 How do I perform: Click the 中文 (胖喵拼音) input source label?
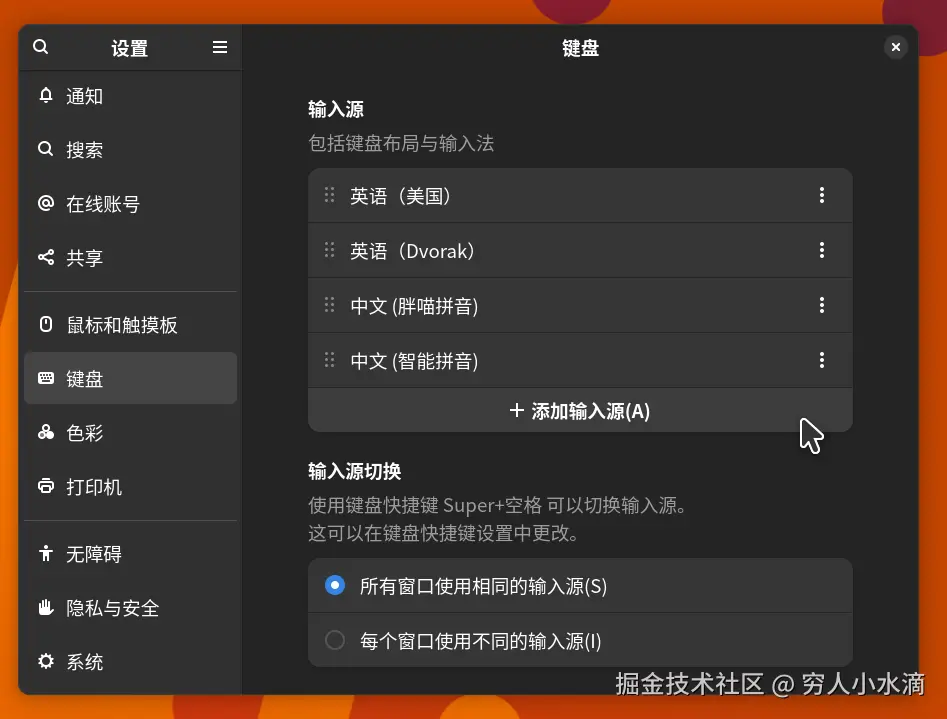[x=414, y=306]
